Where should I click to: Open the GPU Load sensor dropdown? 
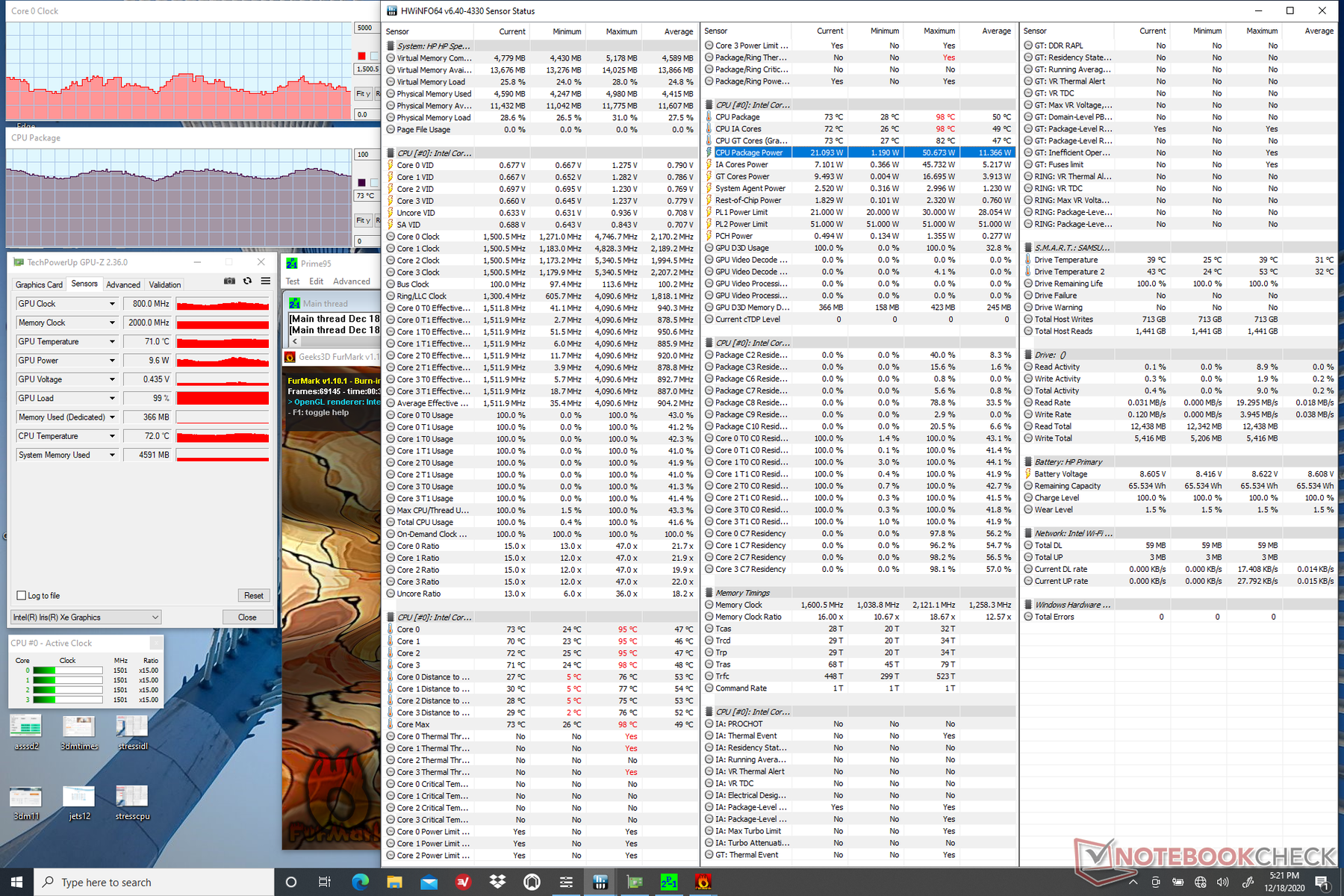pyautogui.click(x=112, y=398)
